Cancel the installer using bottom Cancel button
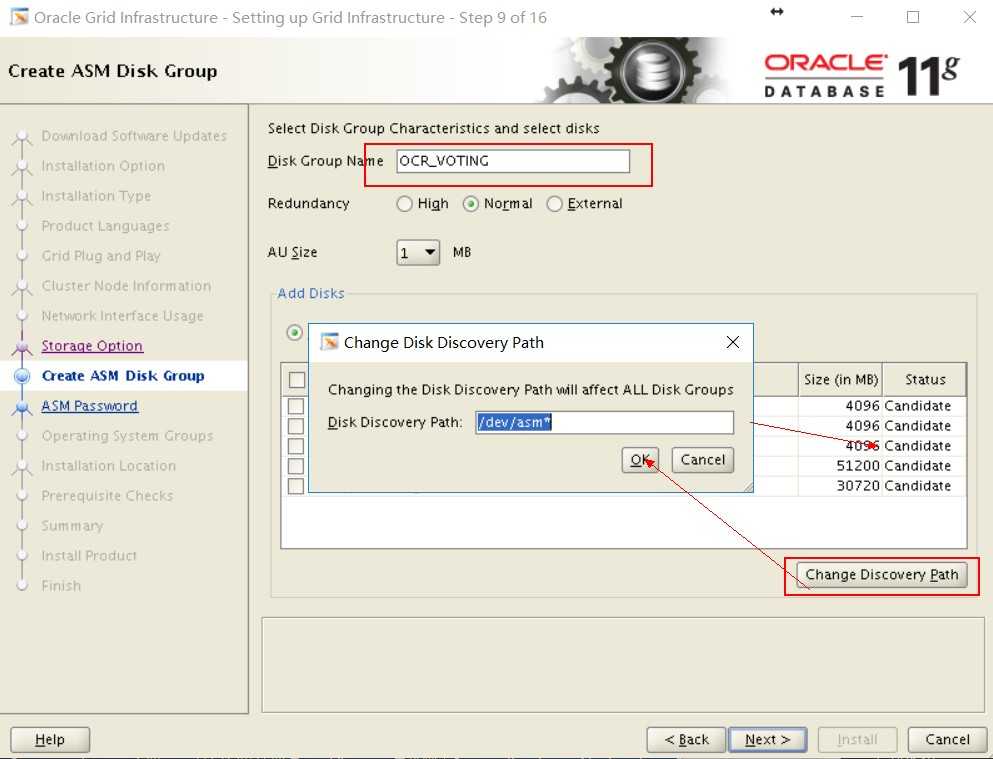Image resolution: width=993 pixels, height=759 pixels. 947,739
